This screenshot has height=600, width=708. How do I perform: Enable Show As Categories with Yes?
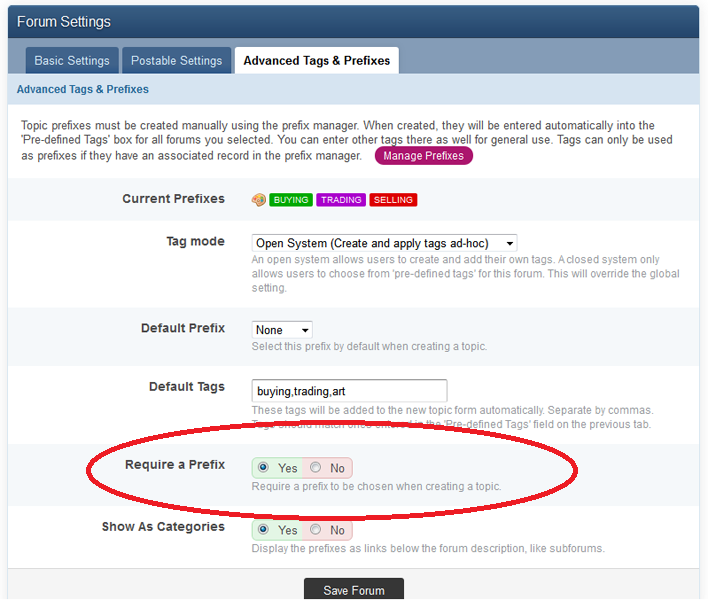click(264, 530)
